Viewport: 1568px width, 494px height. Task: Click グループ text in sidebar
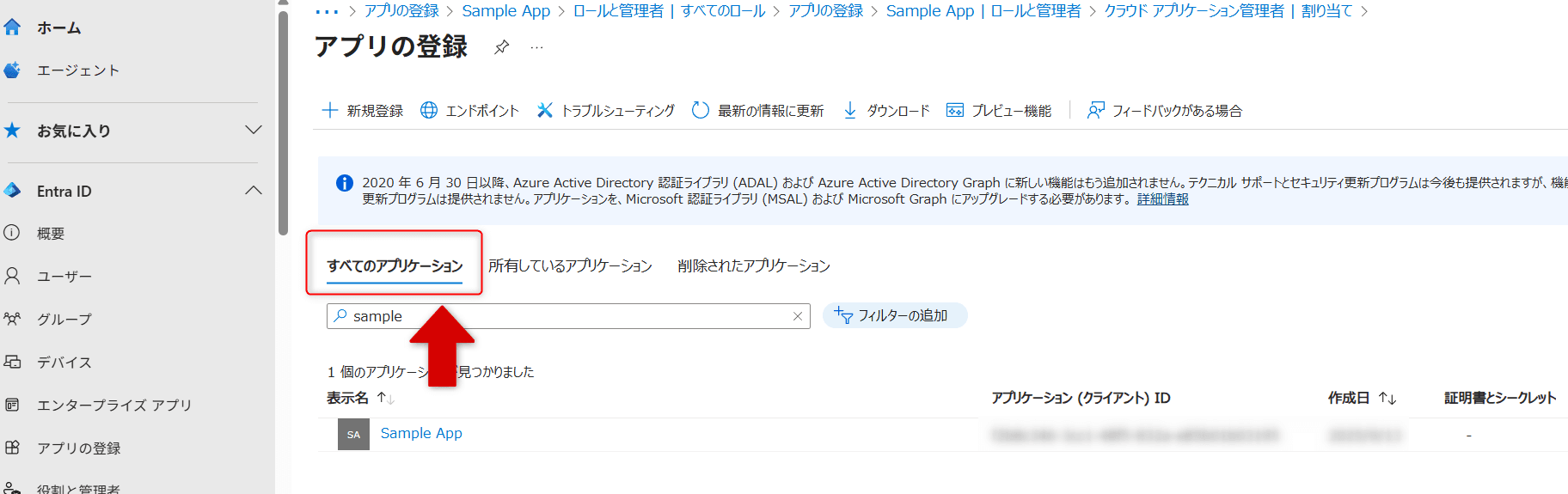click(x=64, y=319)
